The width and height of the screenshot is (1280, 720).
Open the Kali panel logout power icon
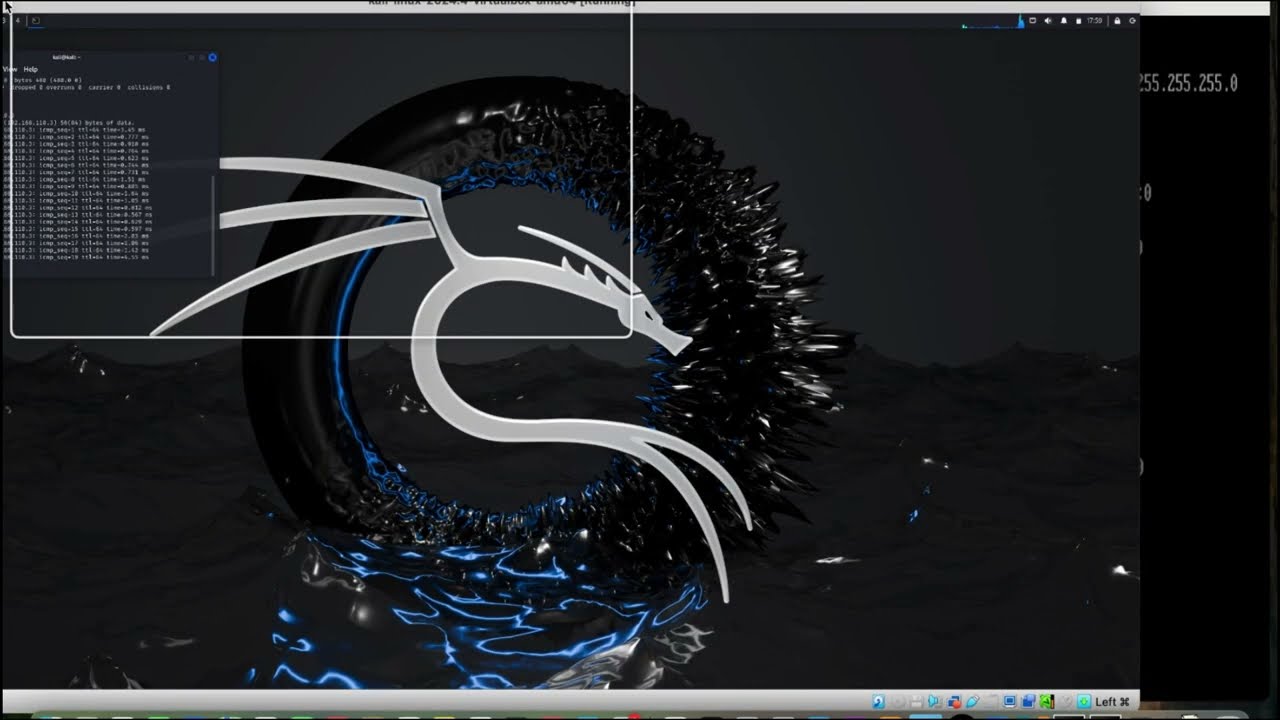point(1132,21)
